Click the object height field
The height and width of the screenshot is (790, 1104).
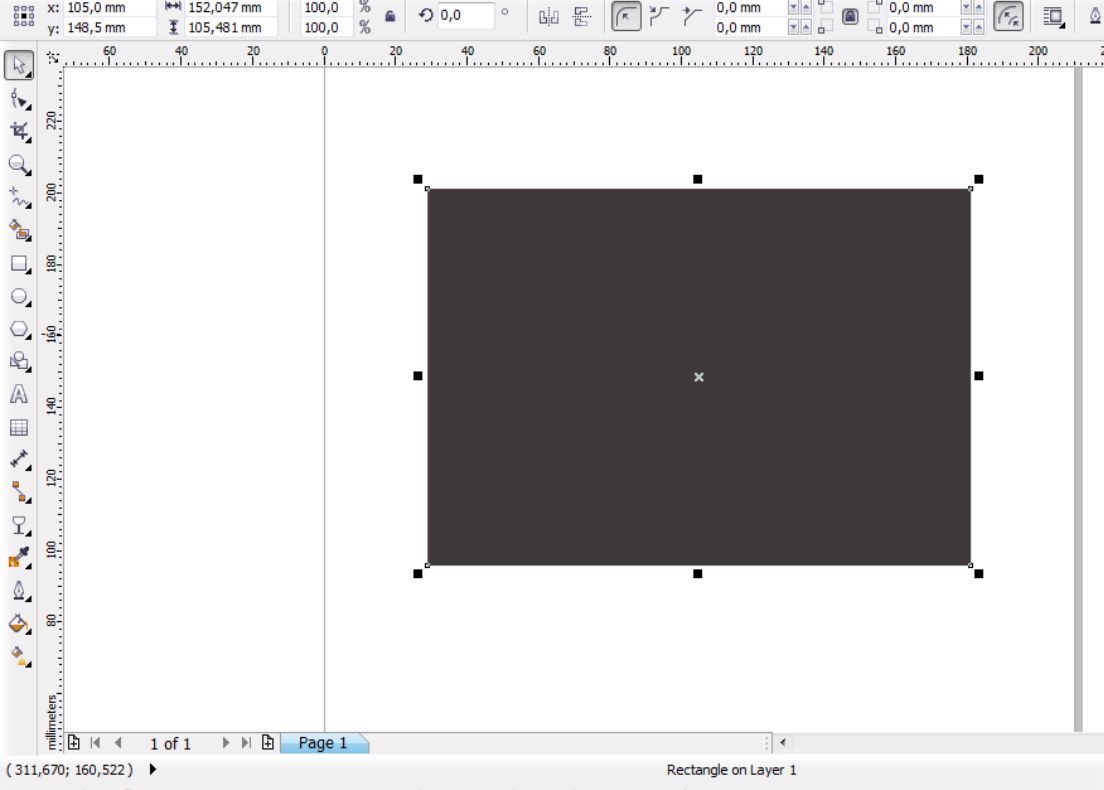click(x=232, y=27)
